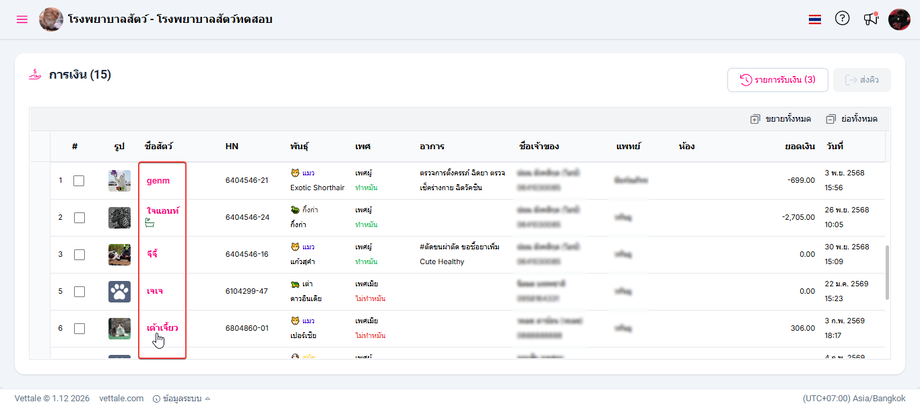
Task: Click the disabled send queue button
Action: pos(861,80)
